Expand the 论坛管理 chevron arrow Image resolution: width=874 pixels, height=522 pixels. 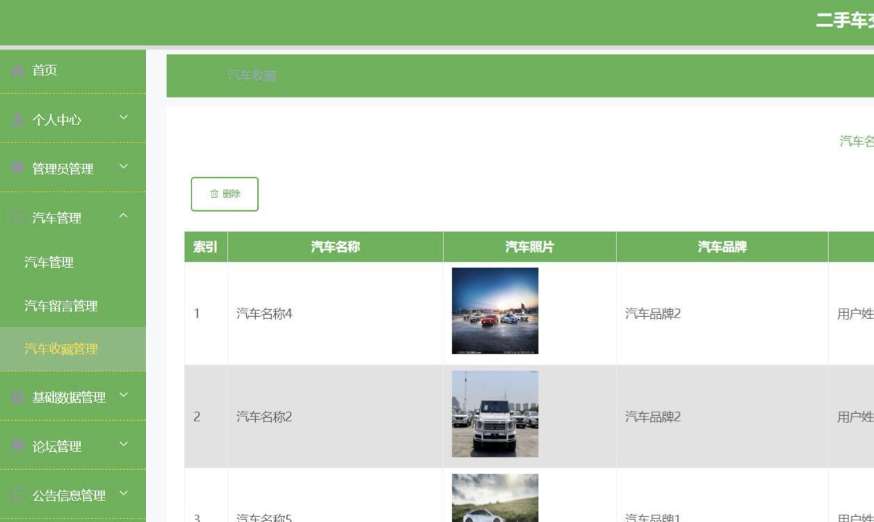(x=124, y=444)
